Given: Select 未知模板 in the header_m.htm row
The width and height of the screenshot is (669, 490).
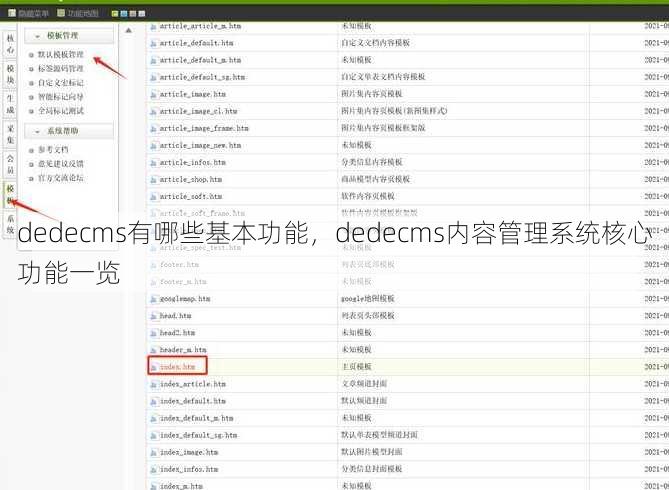Looking at the screenshot, I should point(357,350).
